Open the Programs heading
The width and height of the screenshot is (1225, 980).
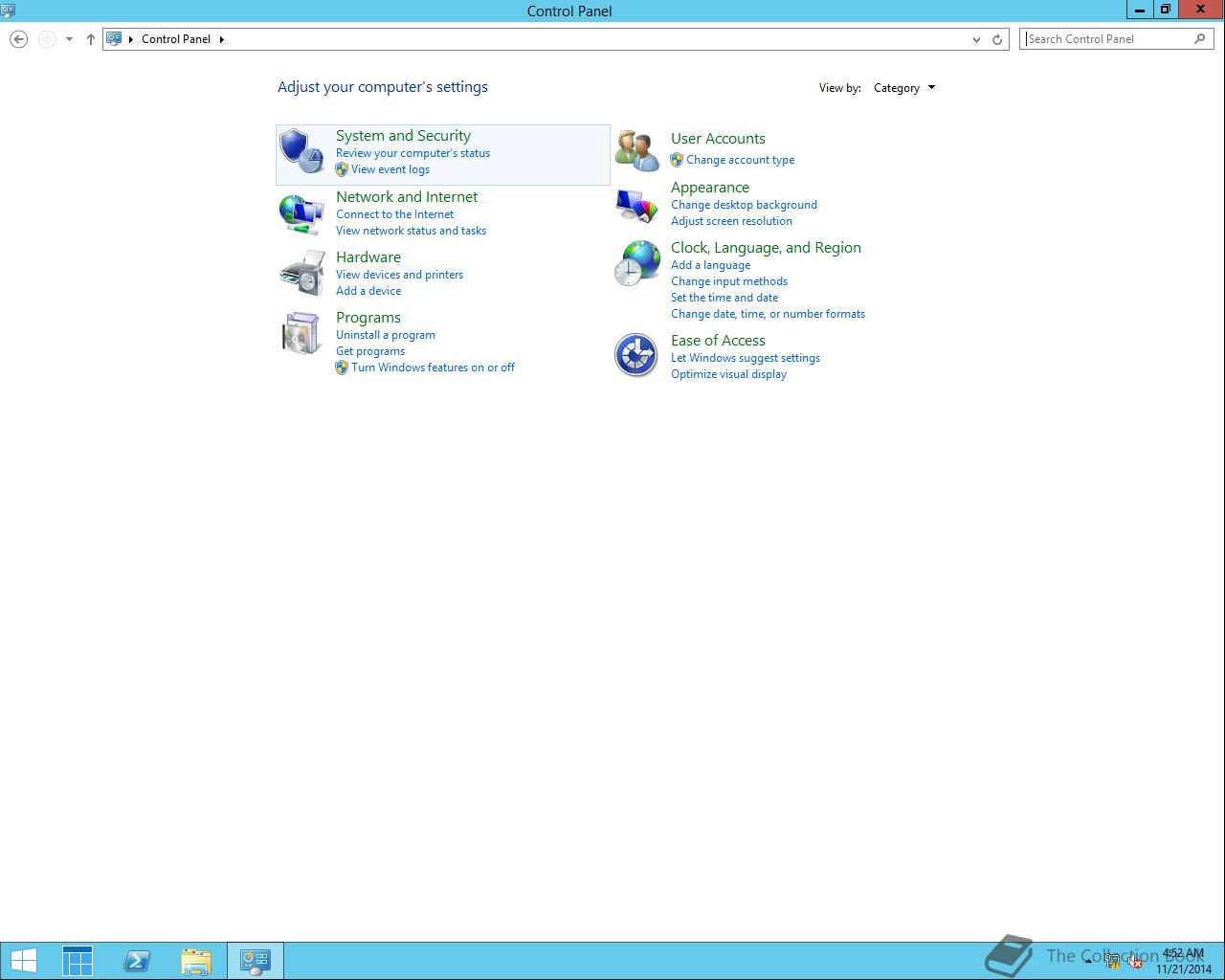368,318
